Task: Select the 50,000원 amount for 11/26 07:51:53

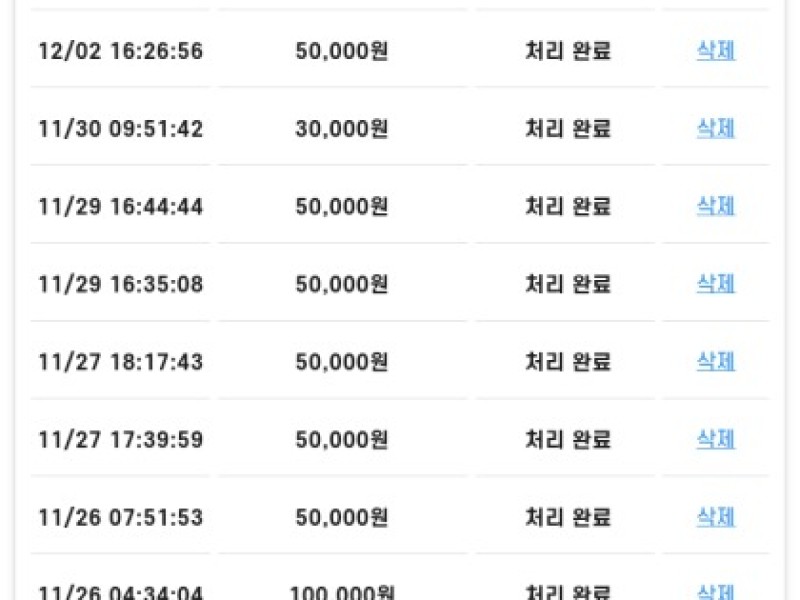Action: (342, 518)
